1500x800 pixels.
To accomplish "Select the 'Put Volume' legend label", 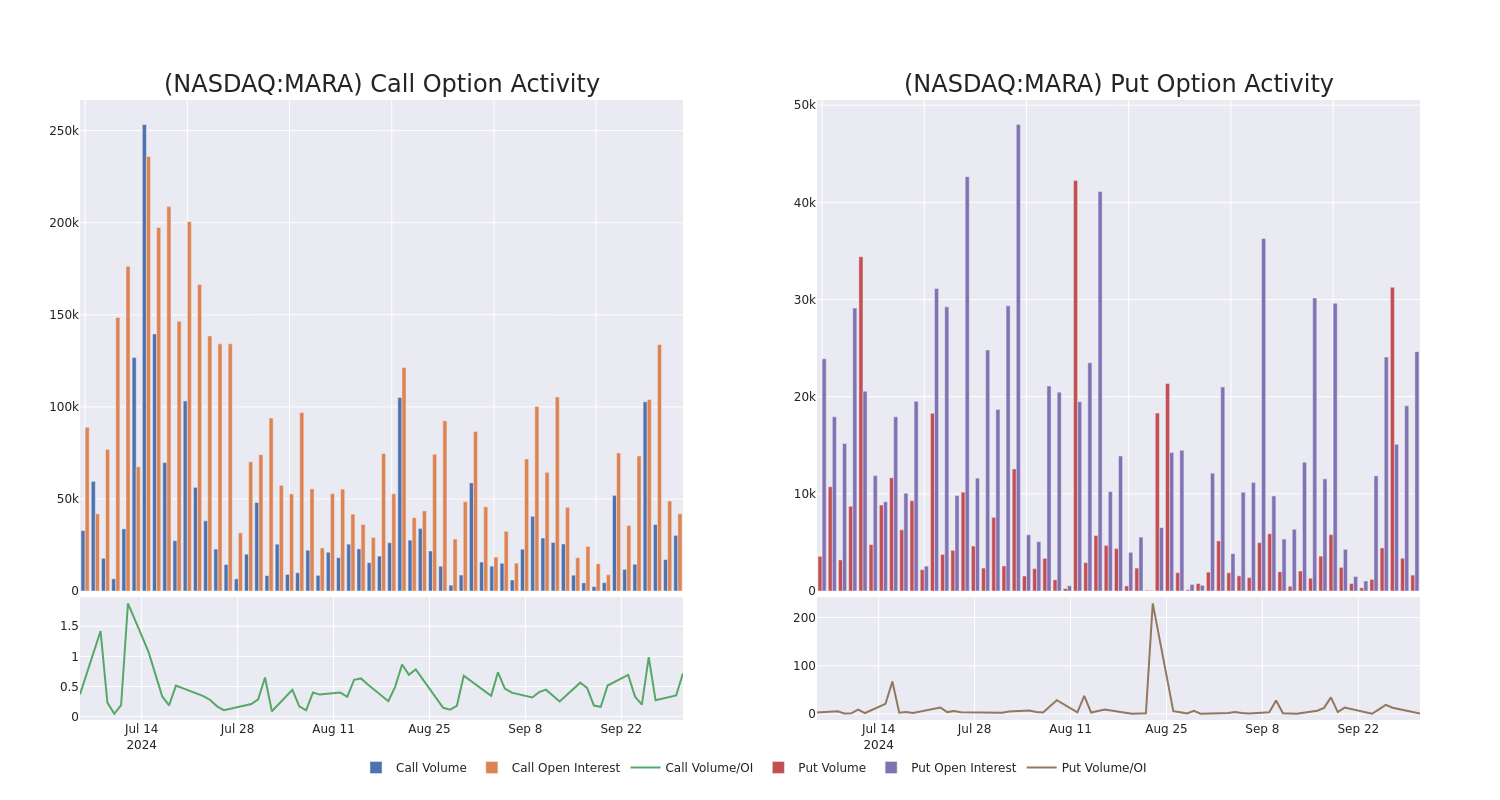I will tap(832, 768).
